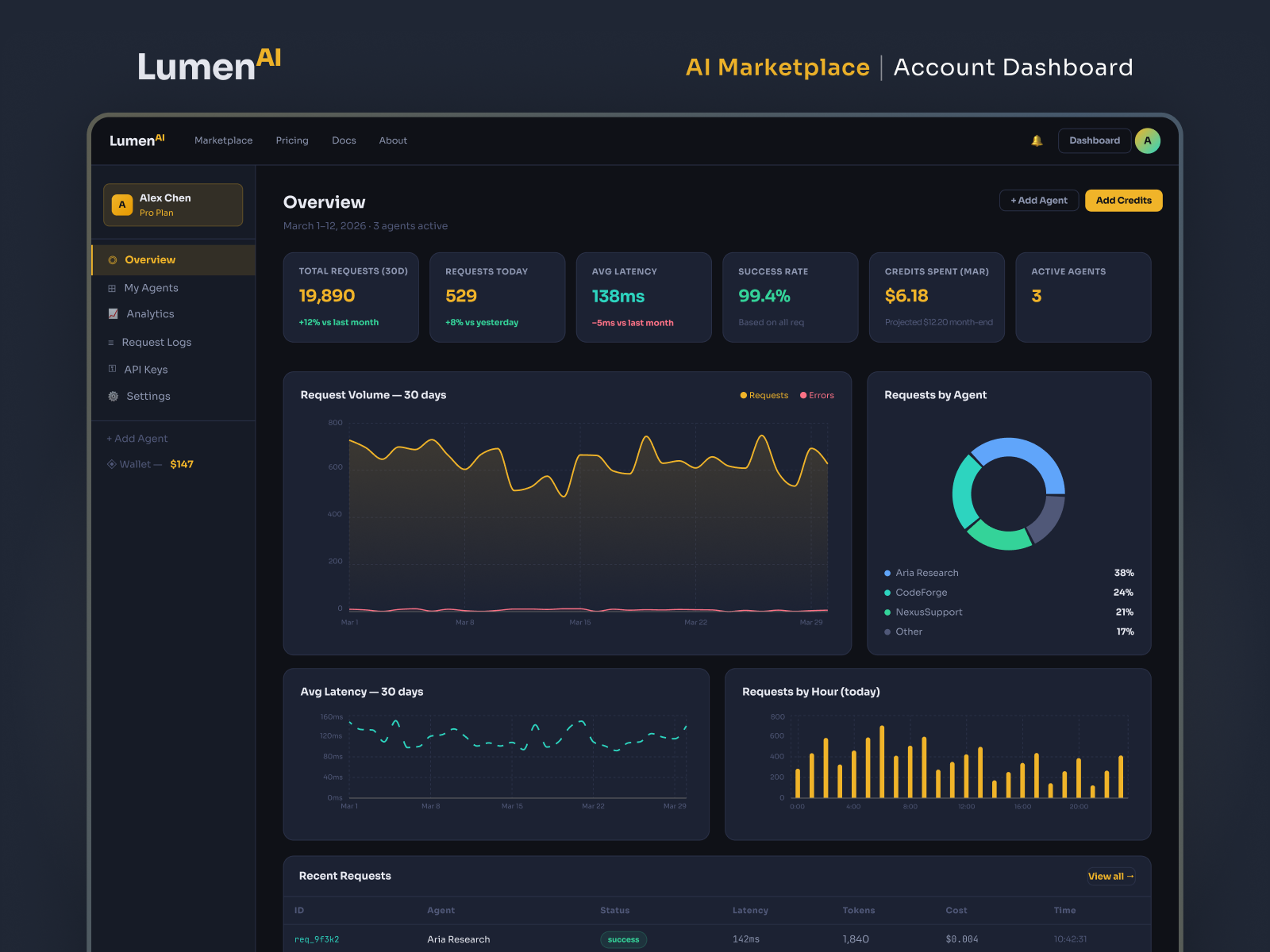Click the CodeForge legend dot
1270x952 pixels.
click(x=887, y=593)
